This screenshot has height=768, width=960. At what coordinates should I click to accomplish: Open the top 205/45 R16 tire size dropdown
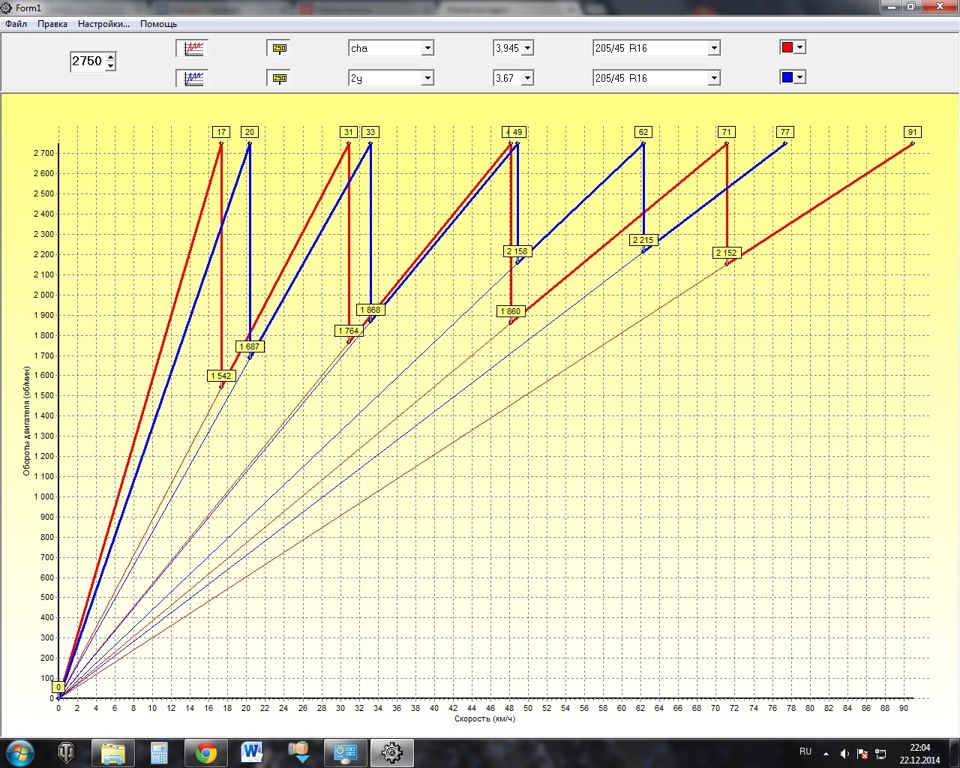coord(714,48)
